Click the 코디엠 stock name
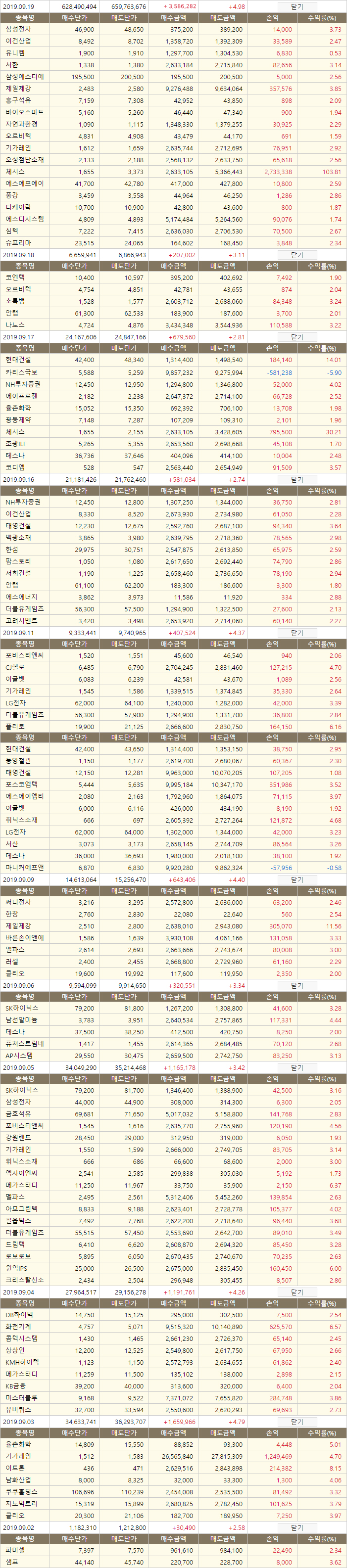Viewport: 347px width, 1568px height. (x=15, y=467)
